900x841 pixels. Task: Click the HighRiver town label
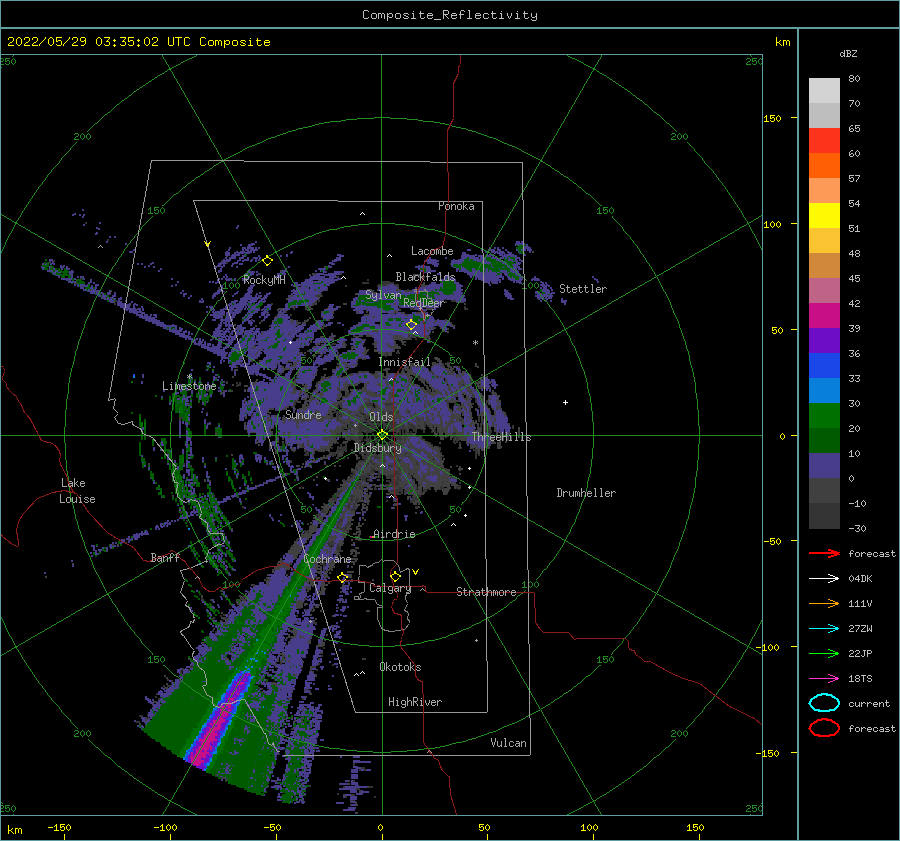415,702
